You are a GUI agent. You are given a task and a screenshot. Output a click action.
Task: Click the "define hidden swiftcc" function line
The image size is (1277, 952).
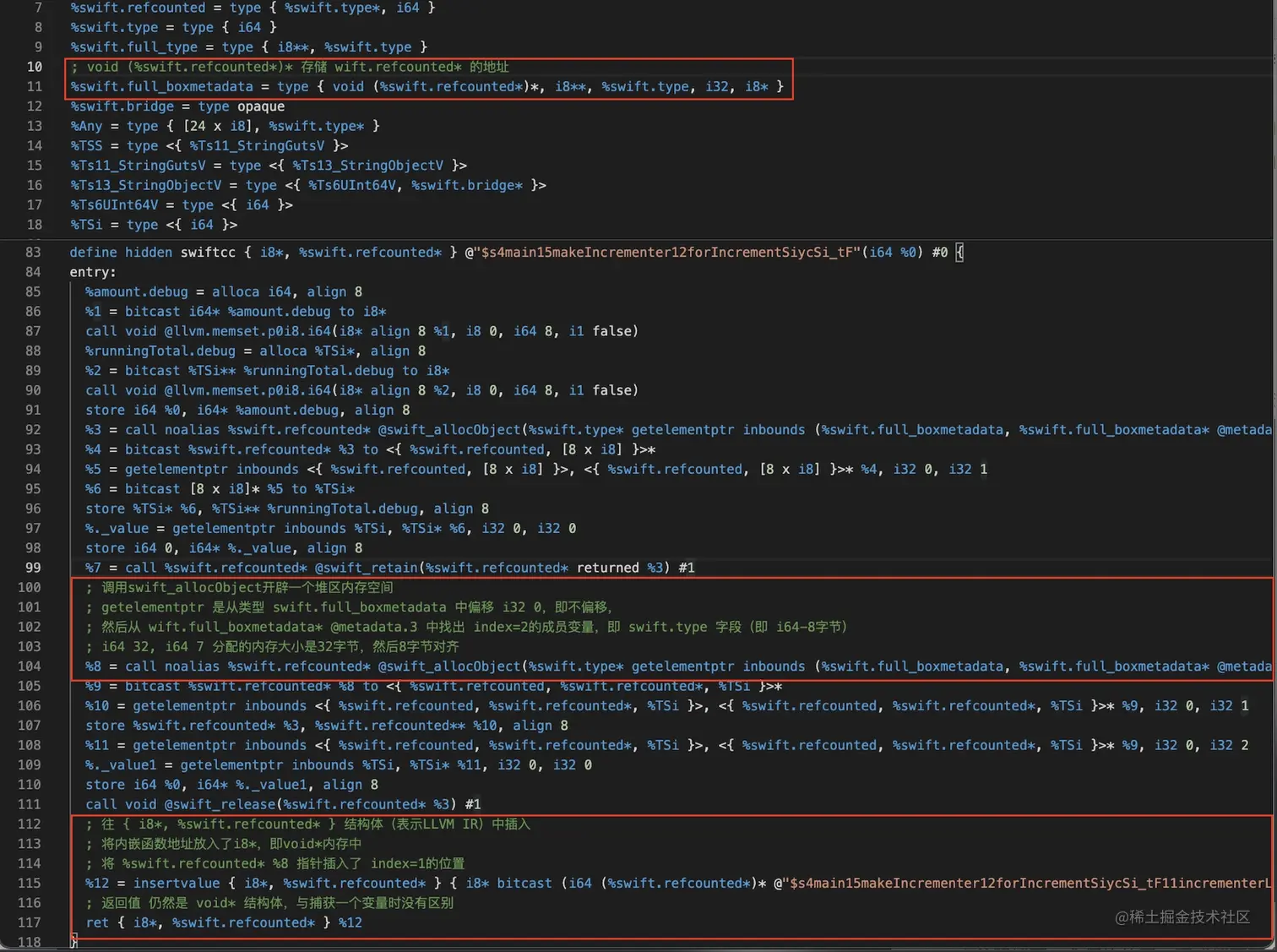[x=516, y=252]
